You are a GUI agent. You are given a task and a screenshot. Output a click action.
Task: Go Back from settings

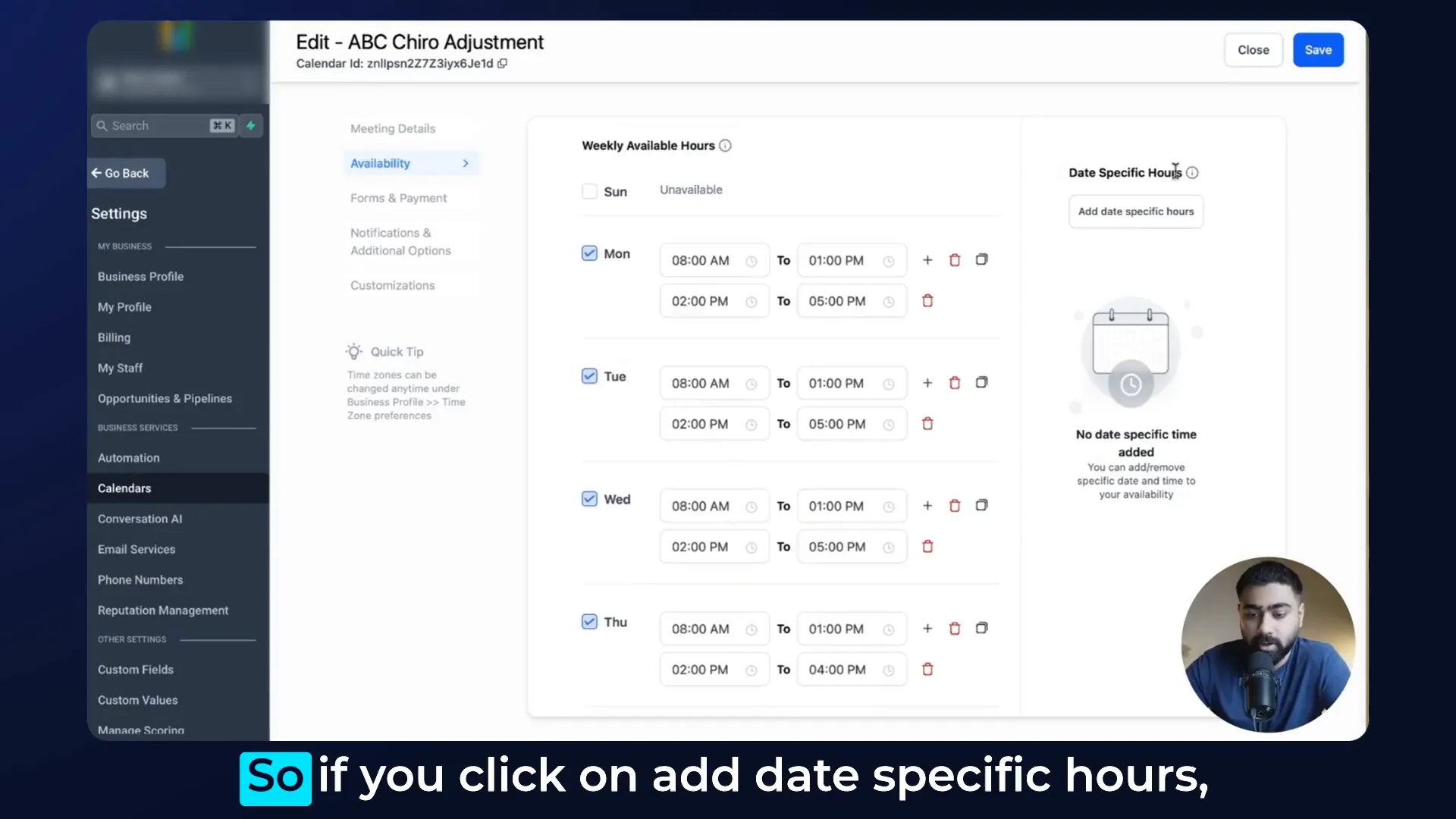click(127, 174)
